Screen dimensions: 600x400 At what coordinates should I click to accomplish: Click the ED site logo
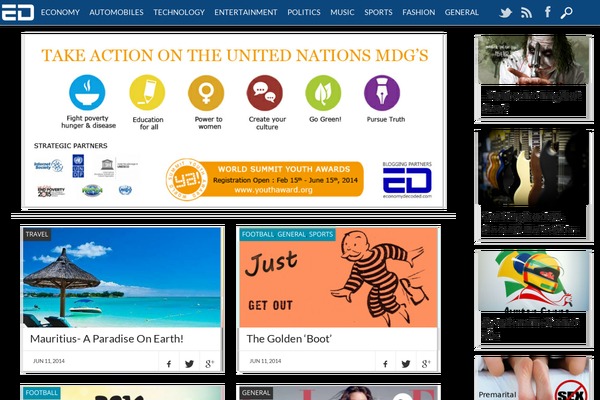pos(18,12)
